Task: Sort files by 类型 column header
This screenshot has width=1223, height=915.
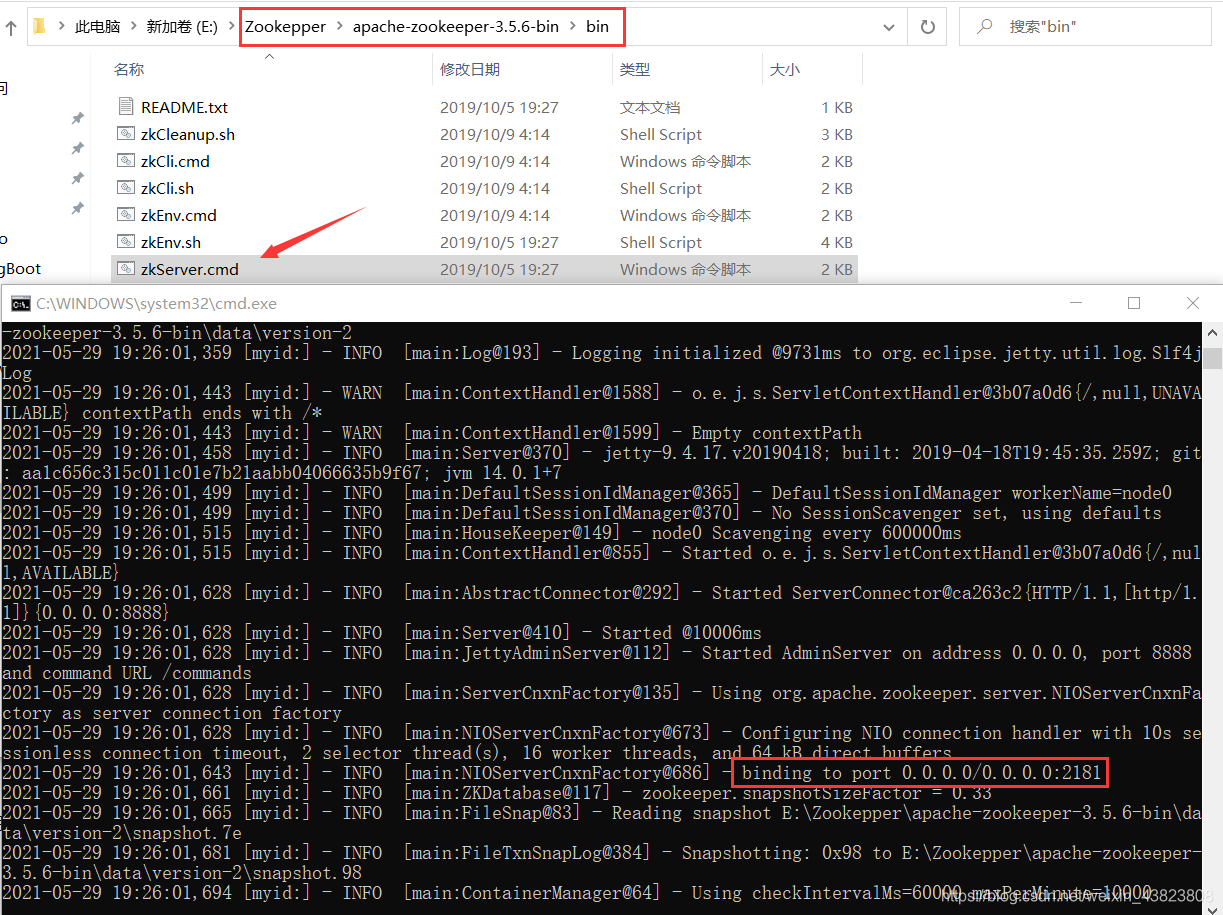Action: click(x=635, y=69)
